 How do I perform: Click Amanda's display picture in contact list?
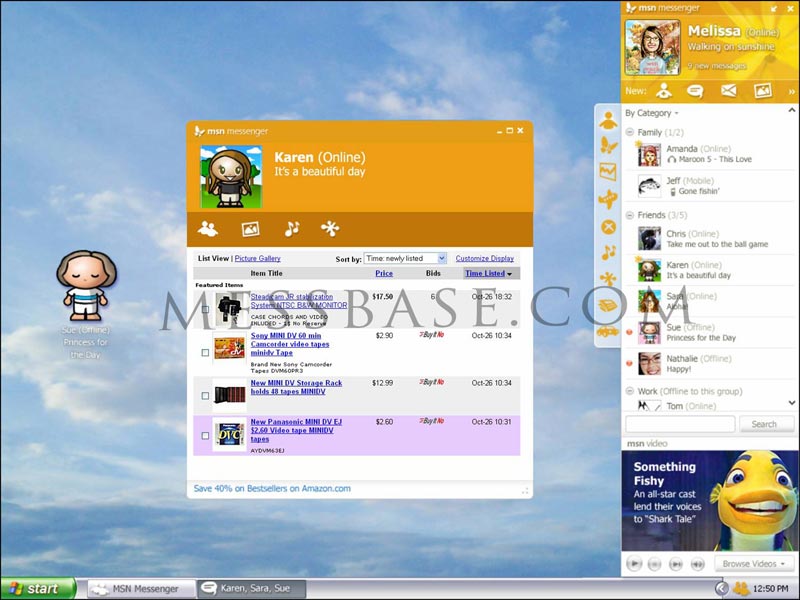click(x=649, y=155)
